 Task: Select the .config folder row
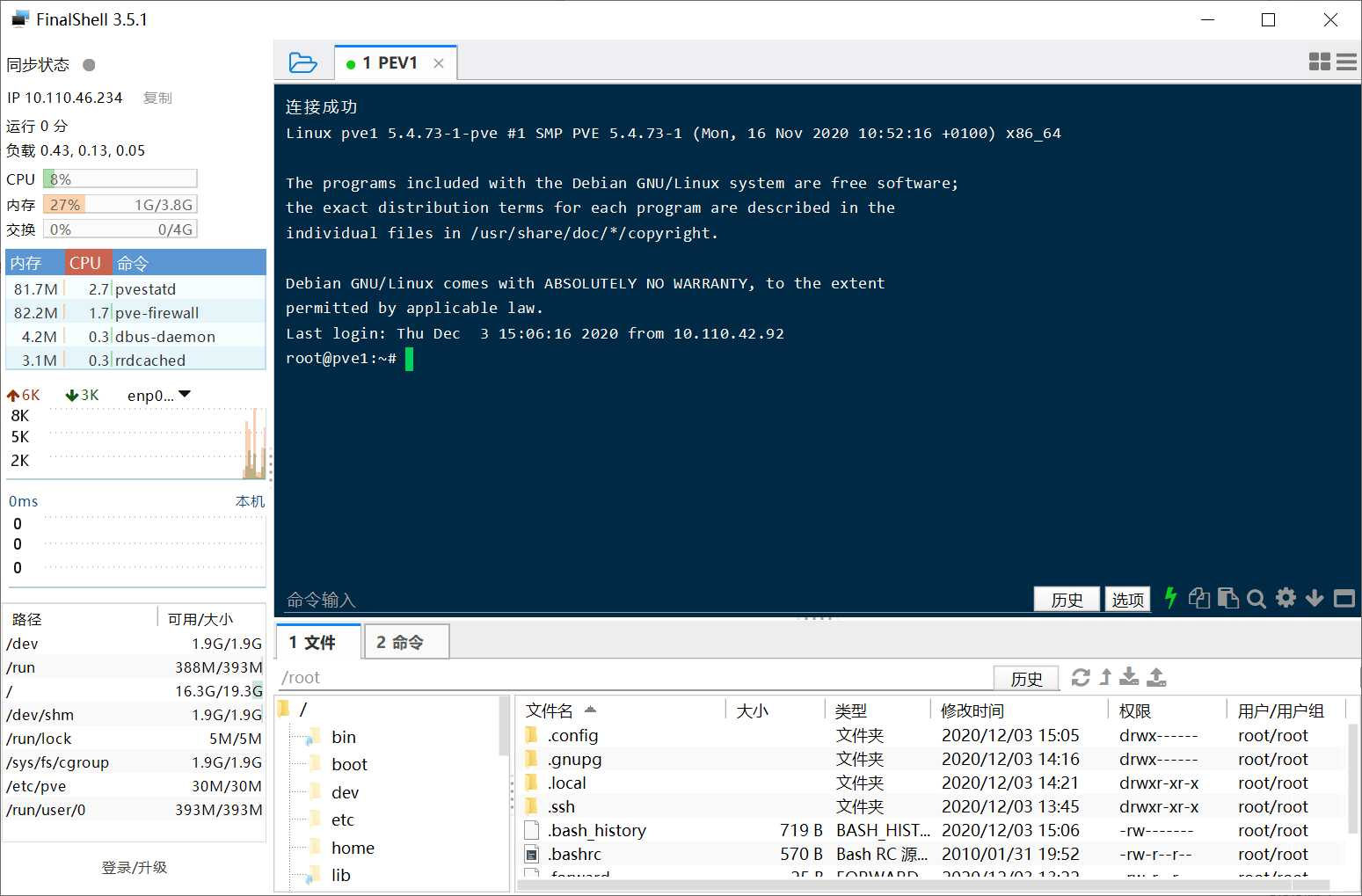[x=931, y=735]
